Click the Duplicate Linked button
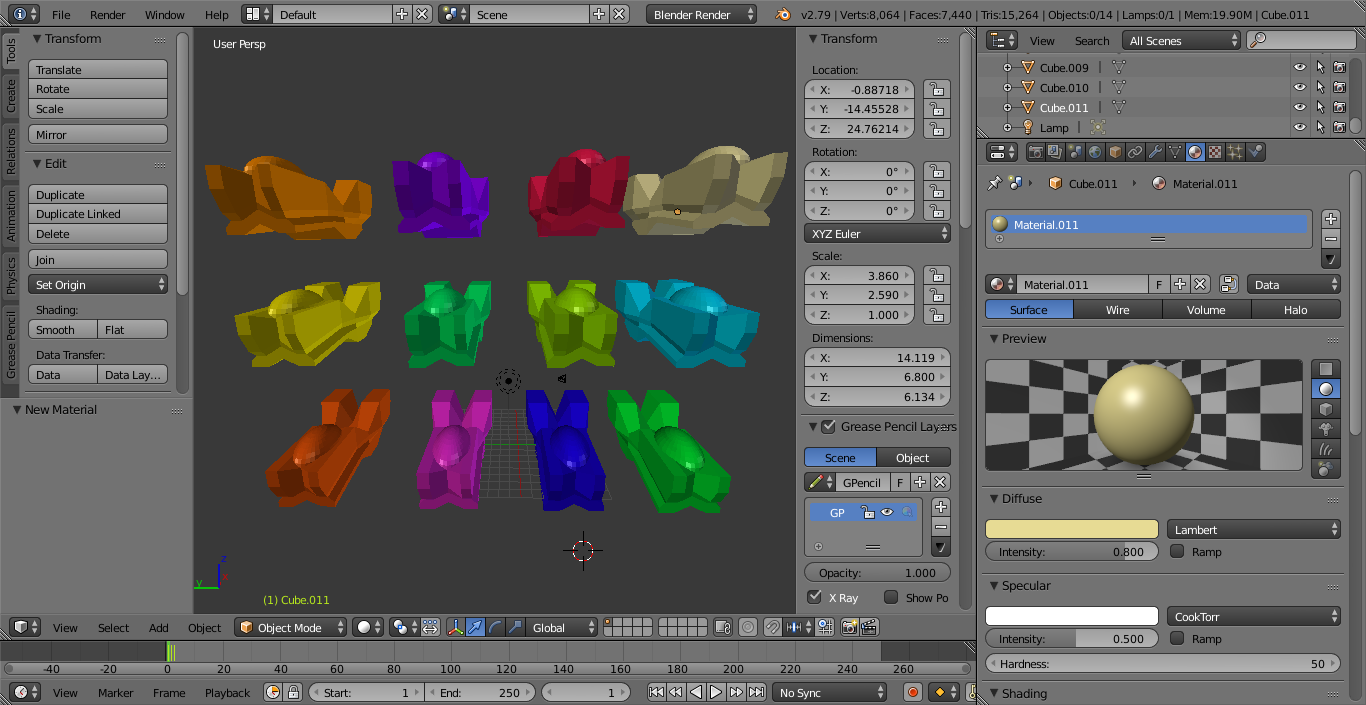This screenshot has height=705, width=1366. [97, 214]
